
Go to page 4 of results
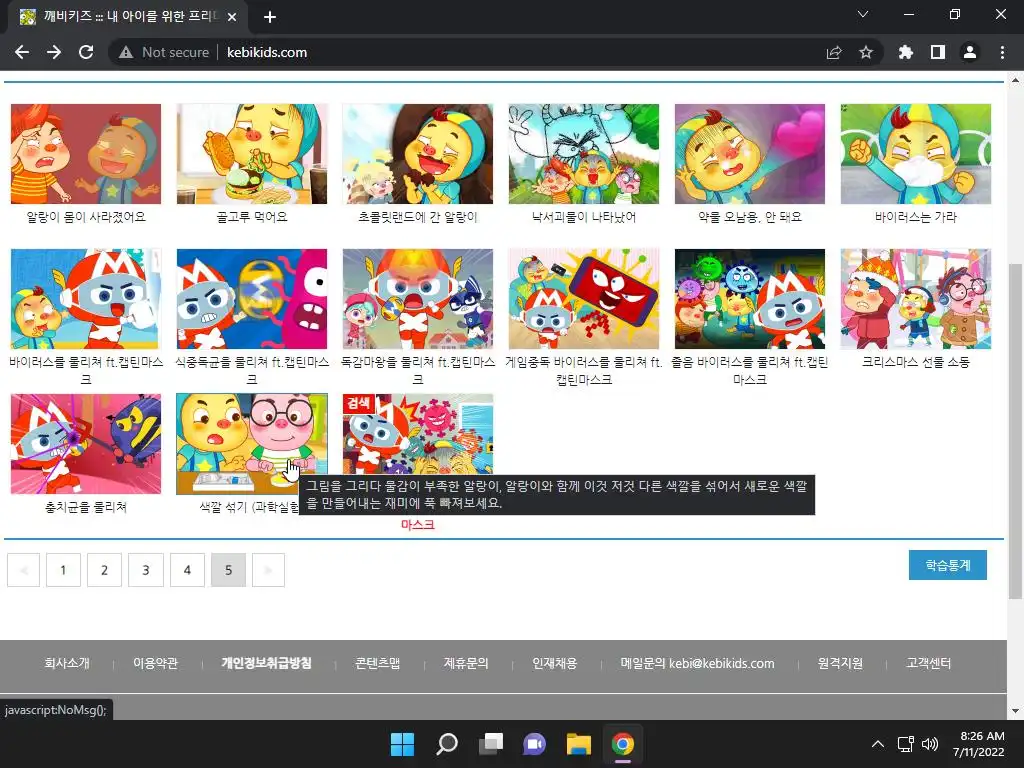187,570
